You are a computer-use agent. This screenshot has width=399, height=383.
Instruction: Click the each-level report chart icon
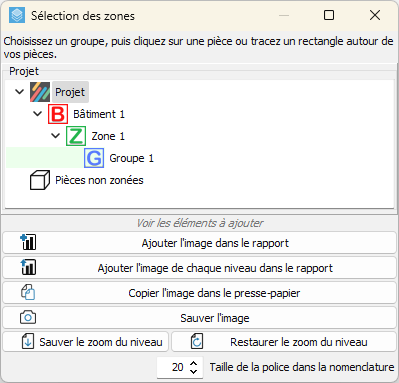click(x=28, y=267)
